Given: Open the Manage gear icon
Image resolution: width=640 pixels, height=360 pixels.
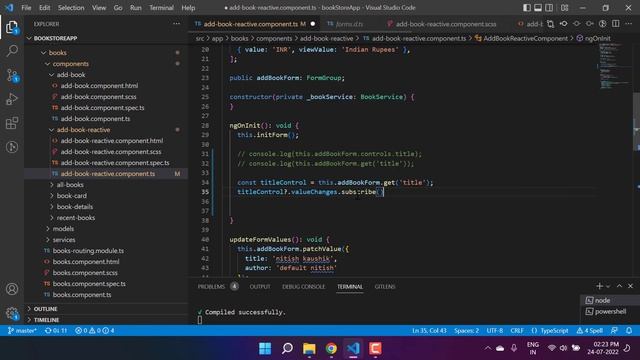Looking at the screenshot, I should 12,313.
